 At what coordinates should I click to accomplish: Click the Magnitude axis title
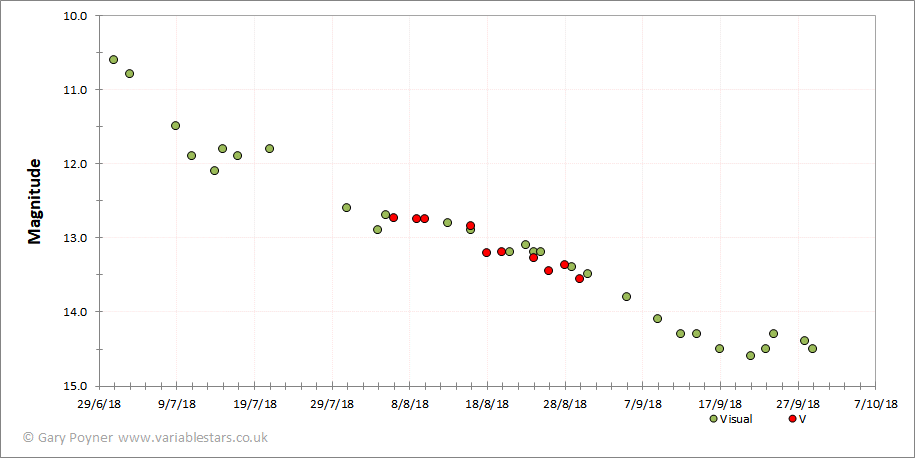35,201
